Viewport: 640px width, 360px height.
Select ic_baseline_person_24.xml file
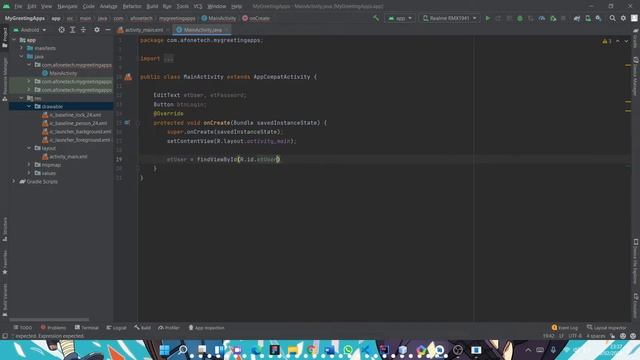click(78, 123)
